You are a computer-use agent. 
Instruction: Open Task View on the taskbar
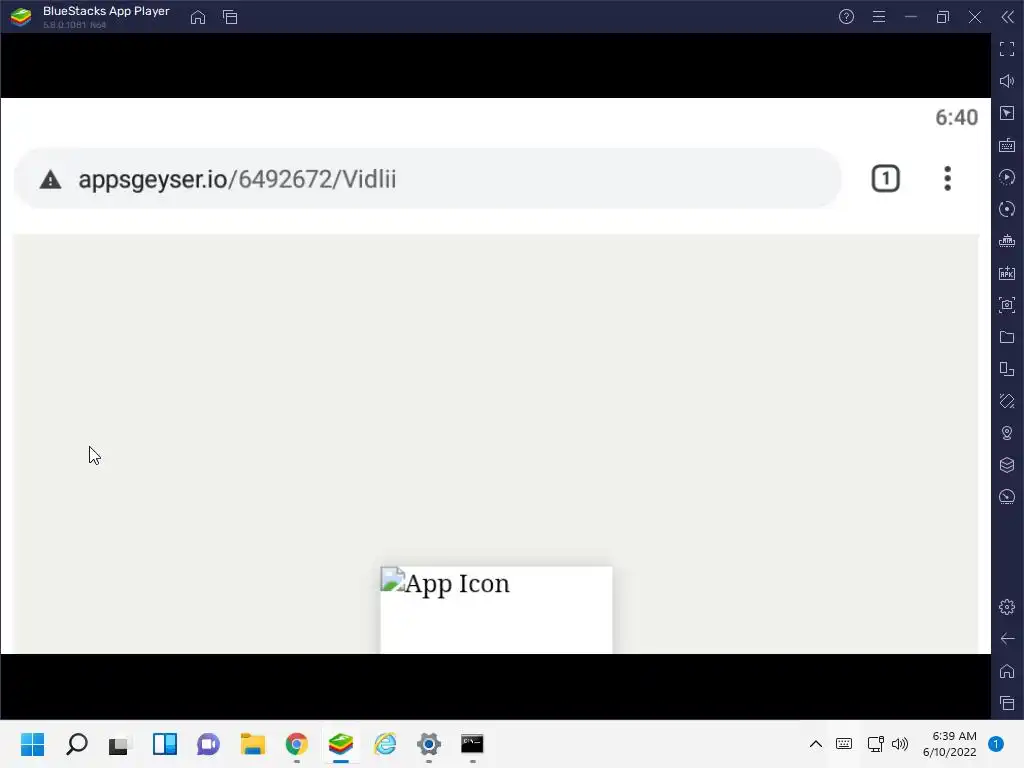[x=120, y=744]
